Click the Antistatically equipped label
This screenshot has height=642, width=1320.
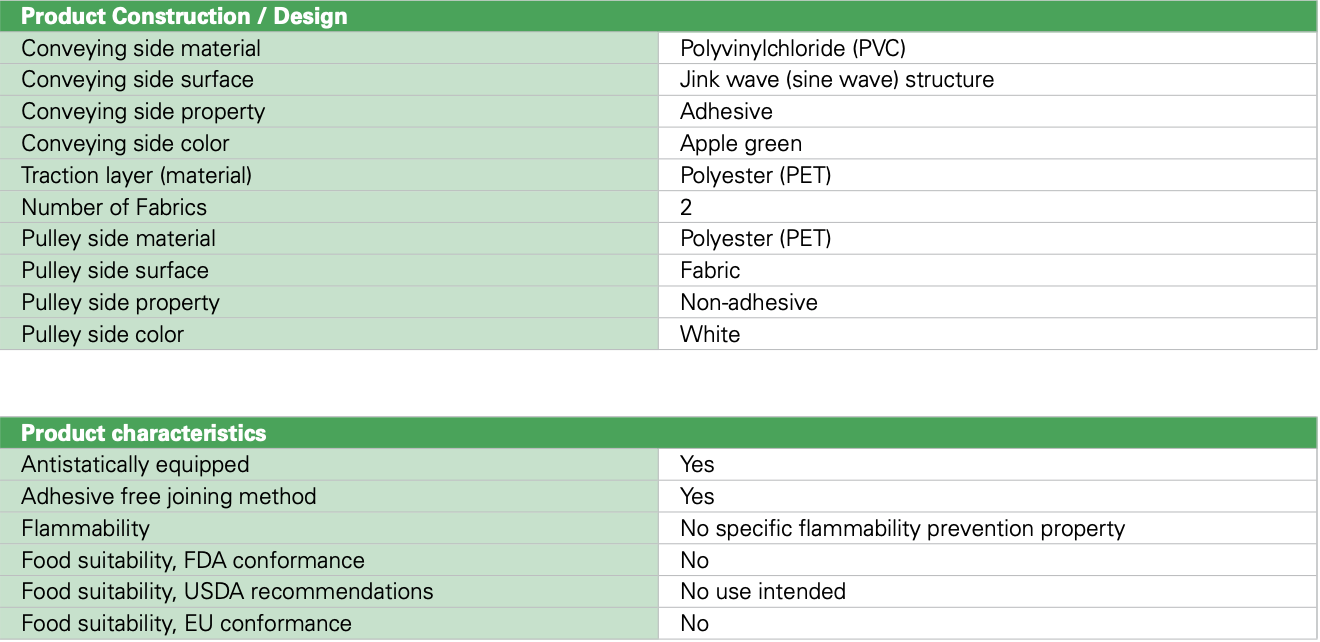135,464
